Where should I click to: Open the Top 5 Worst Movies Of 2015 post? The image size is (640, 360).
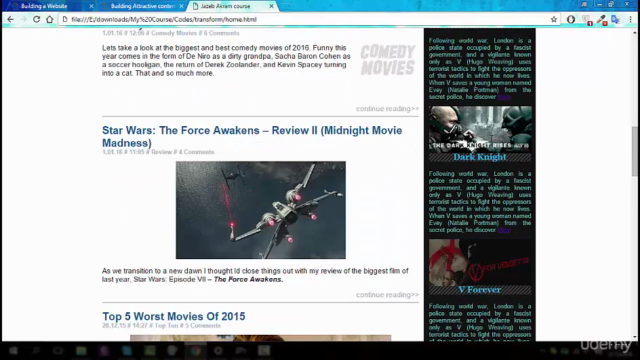point(173,316)
